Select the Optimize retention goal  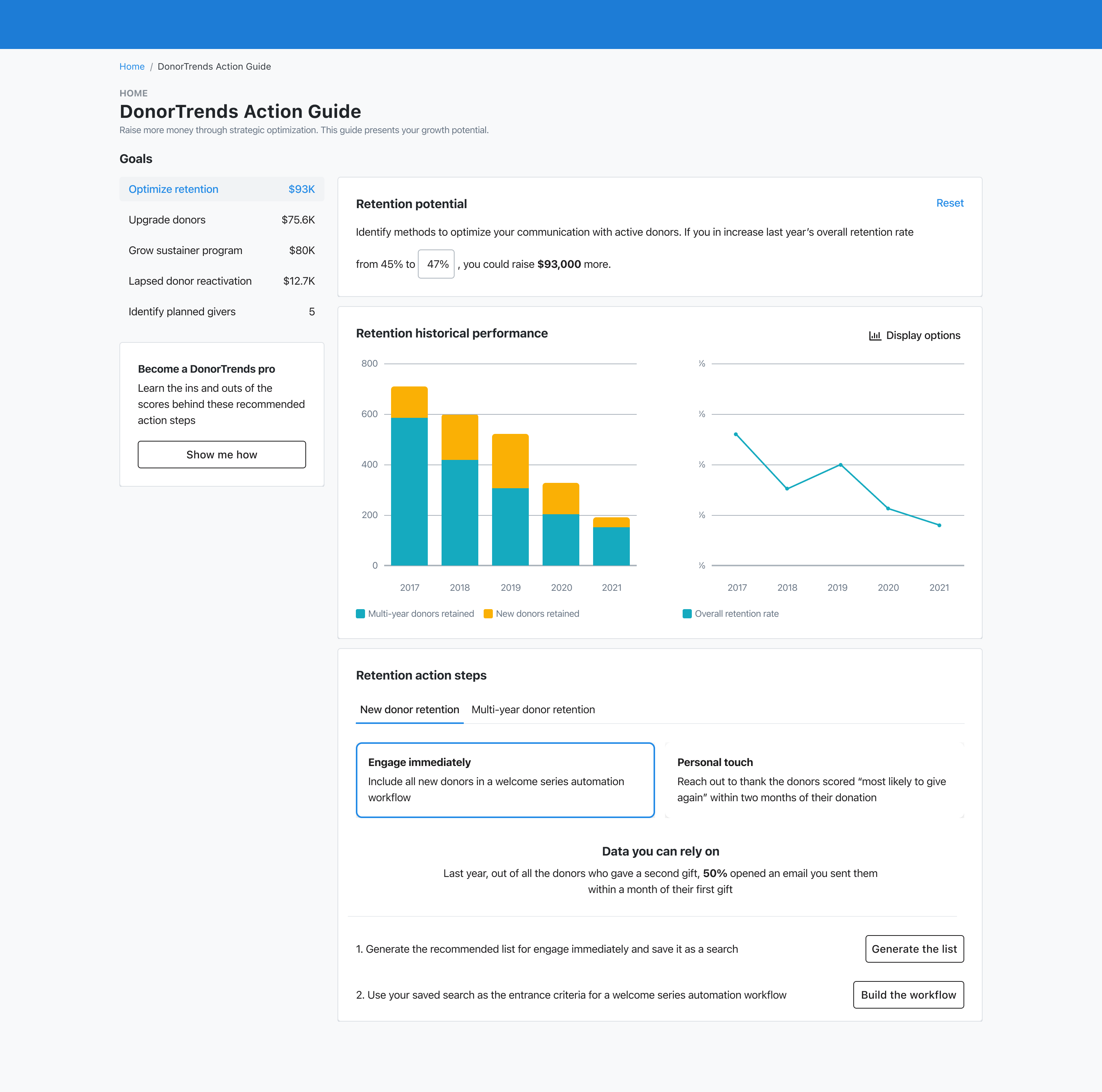pos(221,189)
